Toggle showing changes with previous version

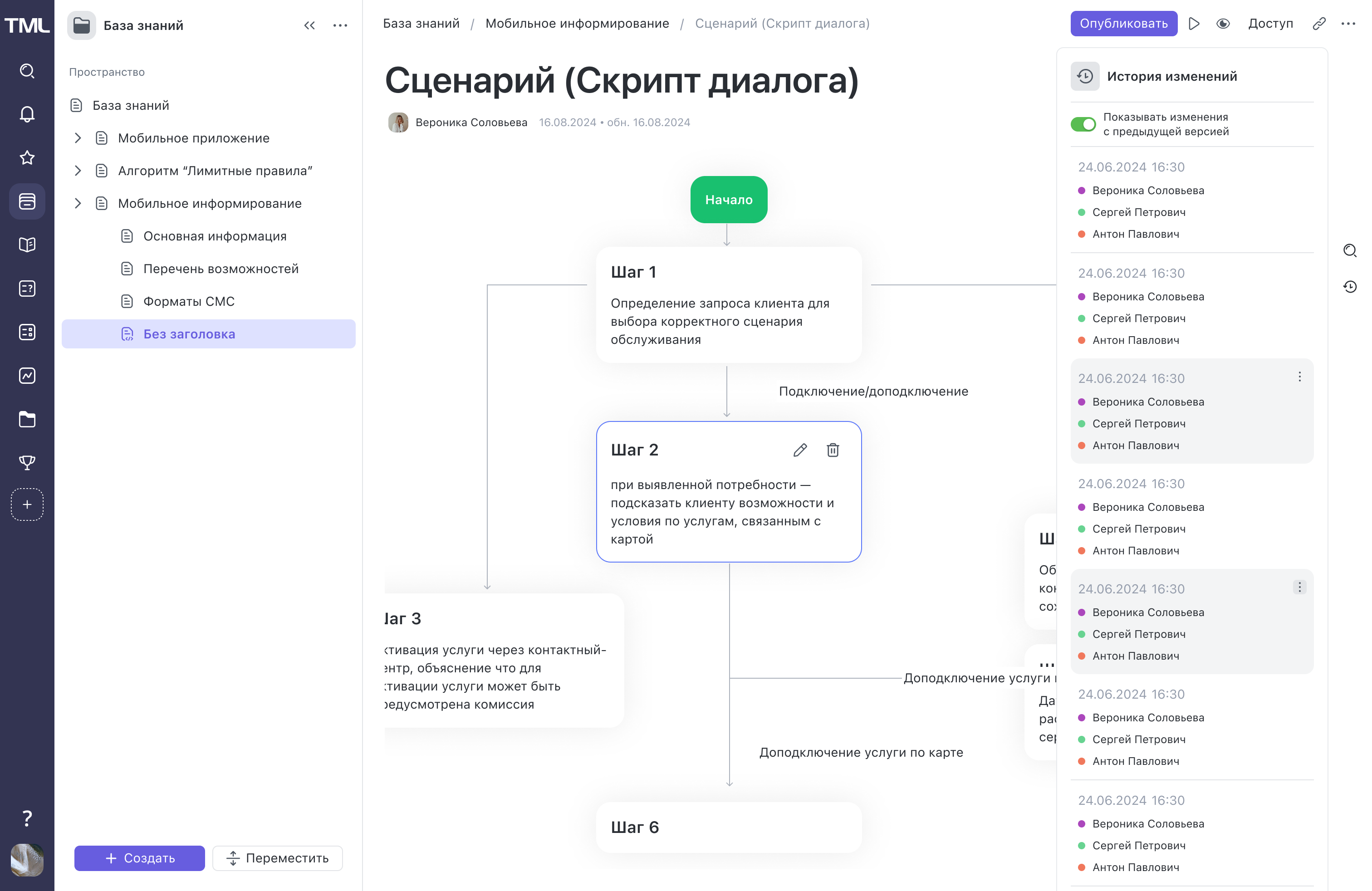(x=1083, y=124)
